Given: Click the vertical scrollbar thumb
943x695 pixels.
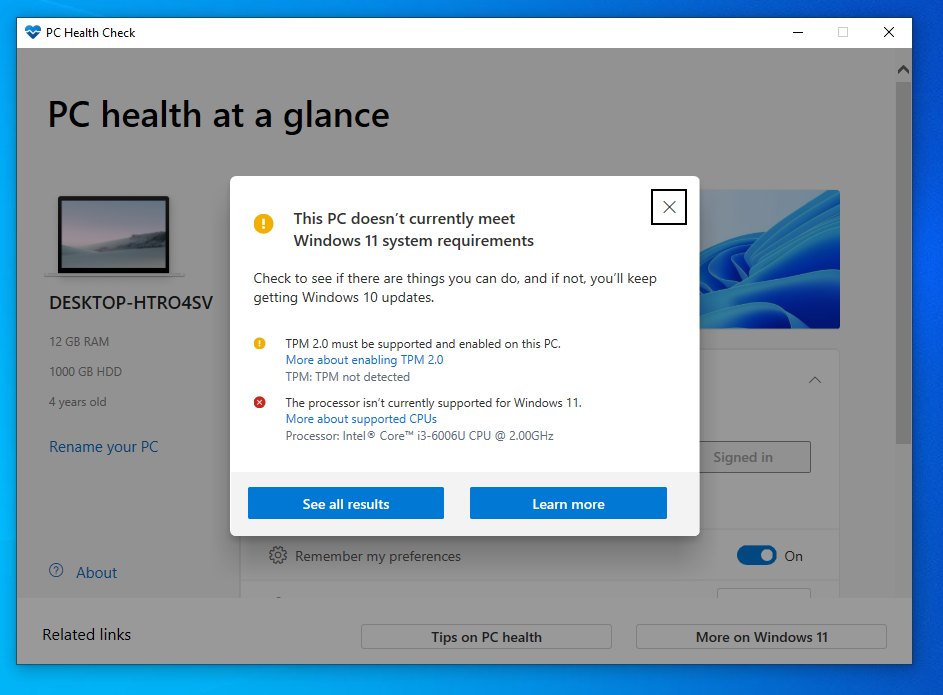Looking at the screenshot, I should click(x=903, y=263).
